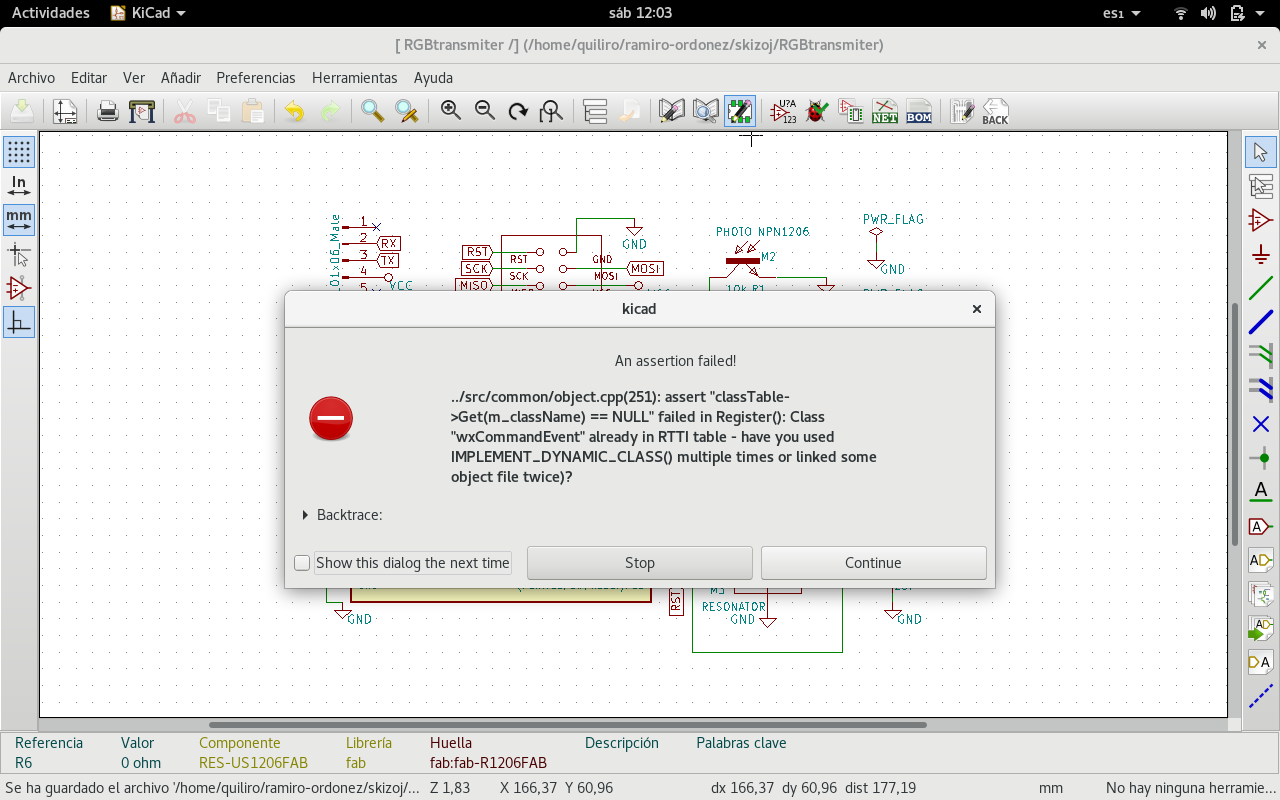
Task: Open the es1 keyboard layout dropdown
Action: click(1119, 13)
